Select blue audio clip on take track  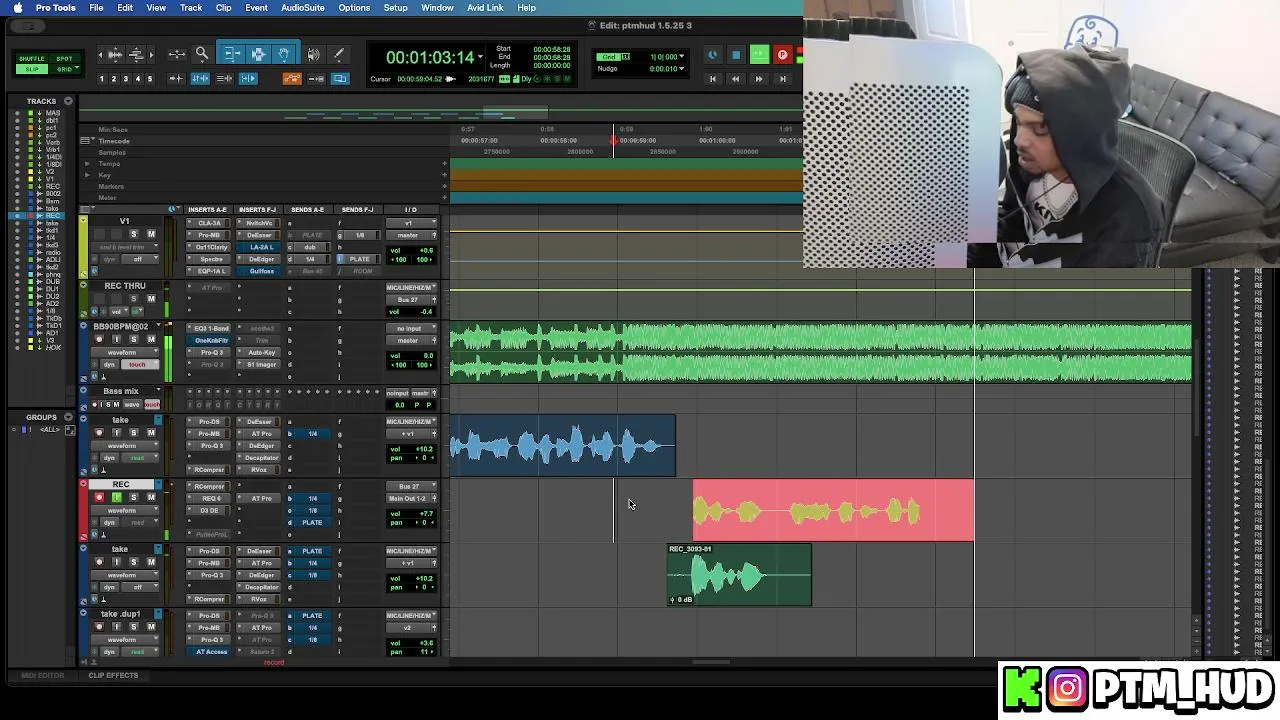click(x=562, y=446)
